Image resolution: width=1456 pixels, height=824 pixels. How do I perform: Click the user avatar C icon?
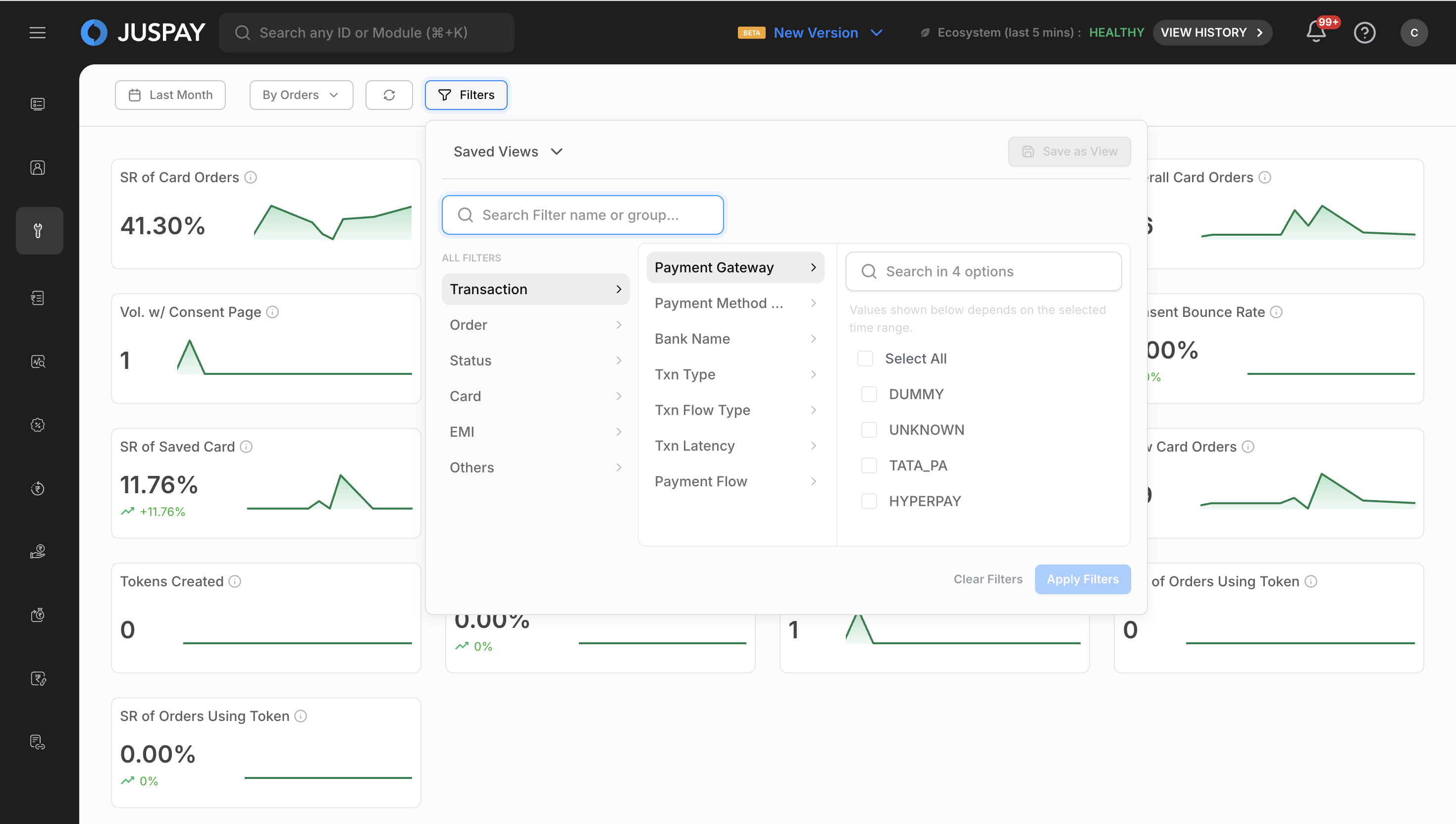click(1413, 33)
